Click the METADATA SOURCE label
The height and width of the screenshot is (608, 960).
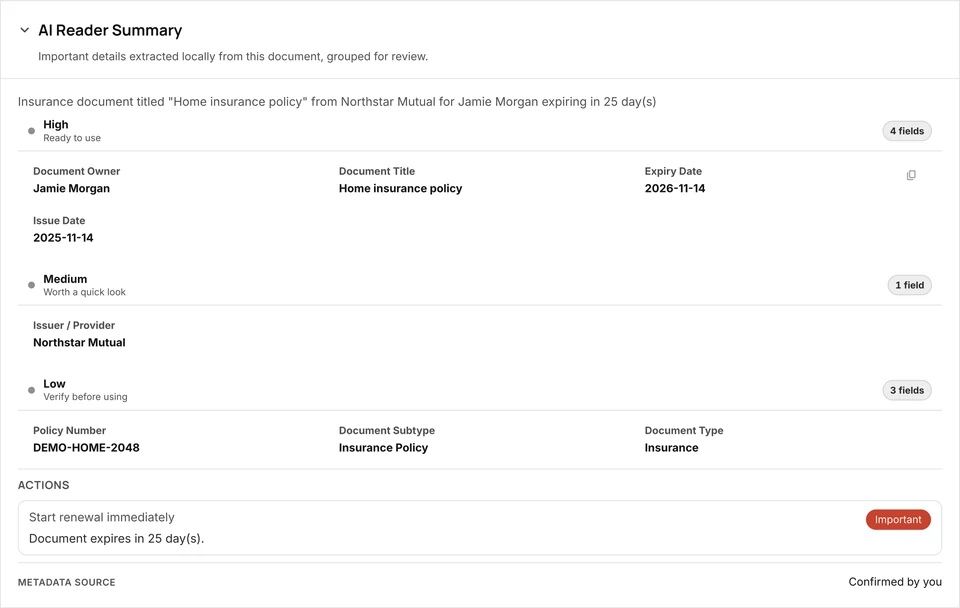tap(66, 582)
